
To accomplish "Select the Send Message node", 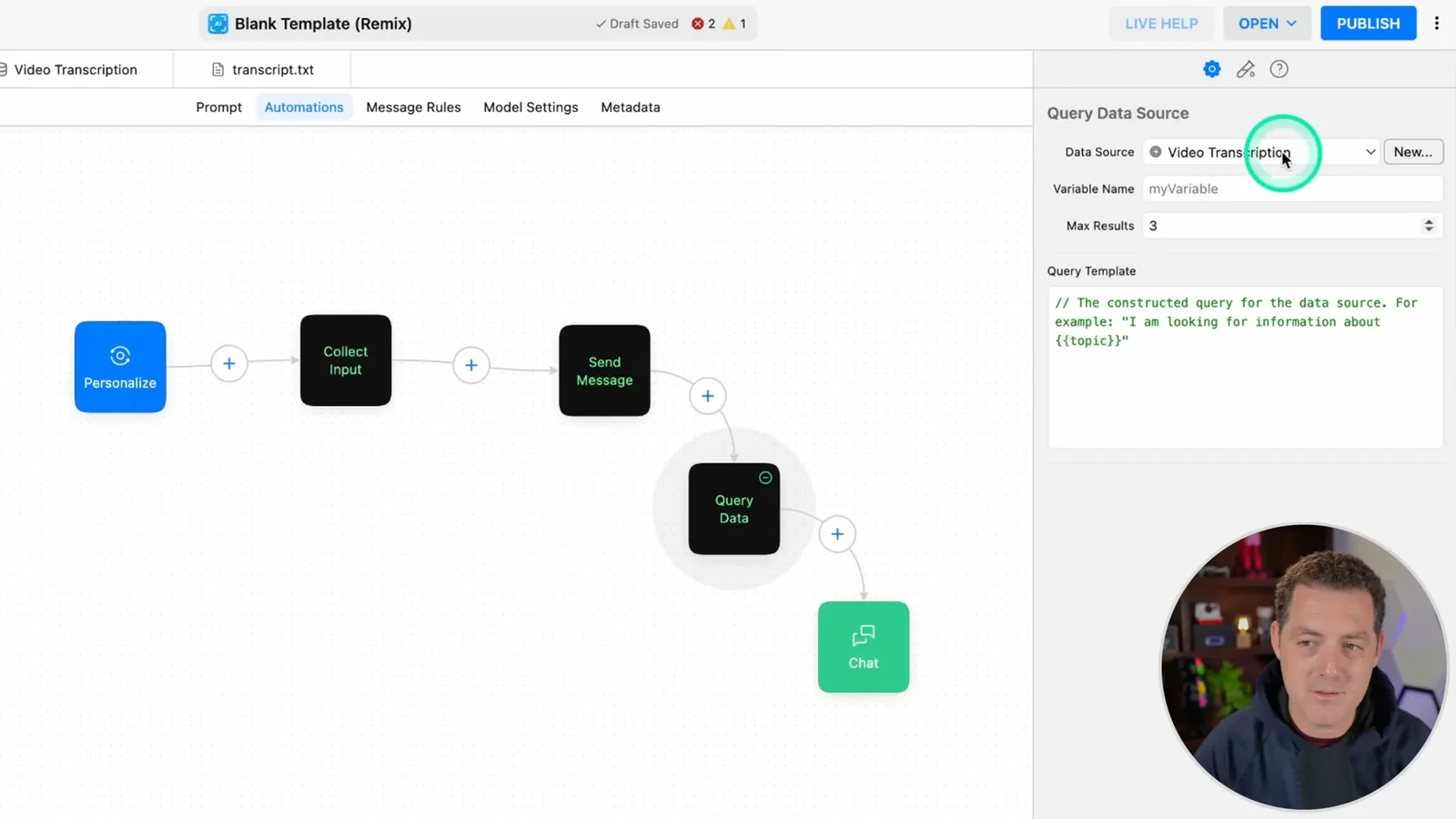I will click(604, 370).
